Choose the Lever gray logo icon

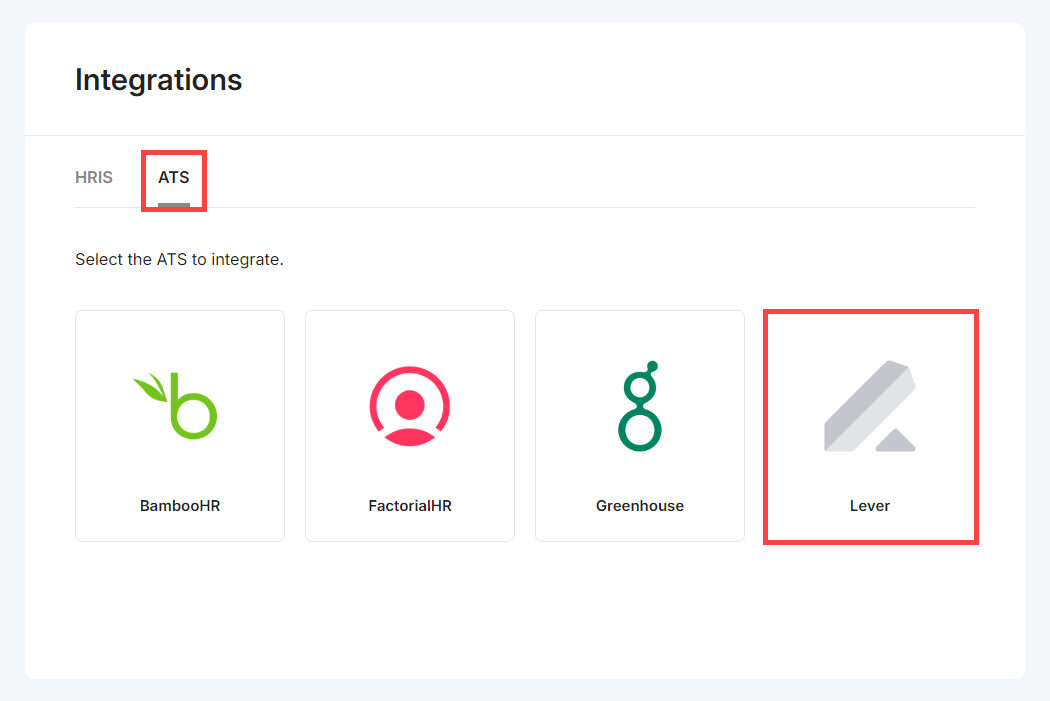(x=870, y=407)
